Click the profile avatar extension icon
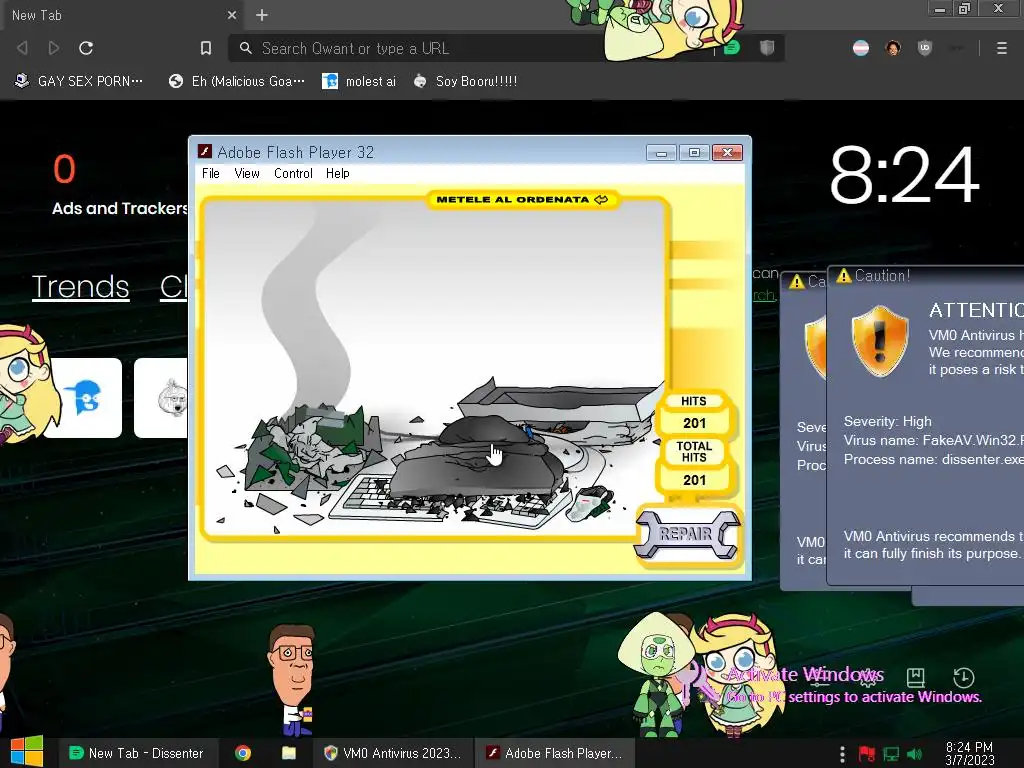 coord(893,48)
